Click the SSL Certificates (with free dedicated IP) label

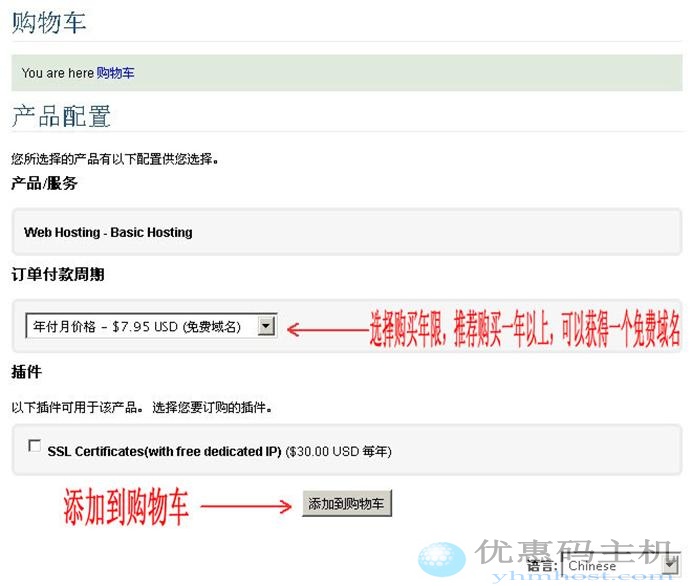165,451
